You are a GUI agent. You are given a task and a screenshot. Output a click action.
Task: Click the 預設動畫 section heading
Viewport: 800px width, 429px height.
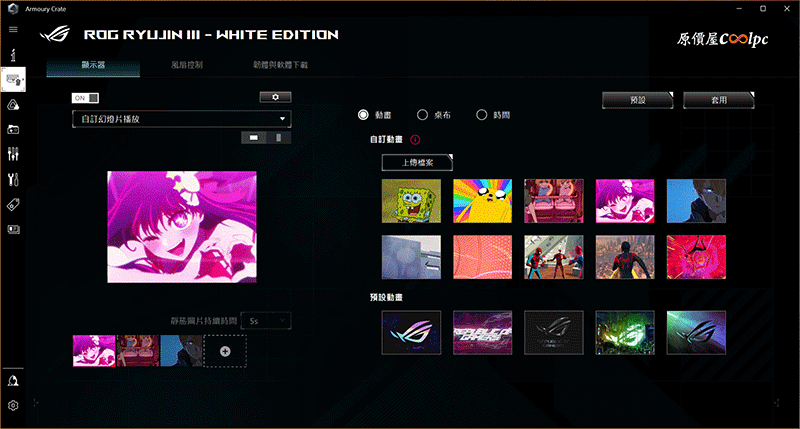coord(386,297)
